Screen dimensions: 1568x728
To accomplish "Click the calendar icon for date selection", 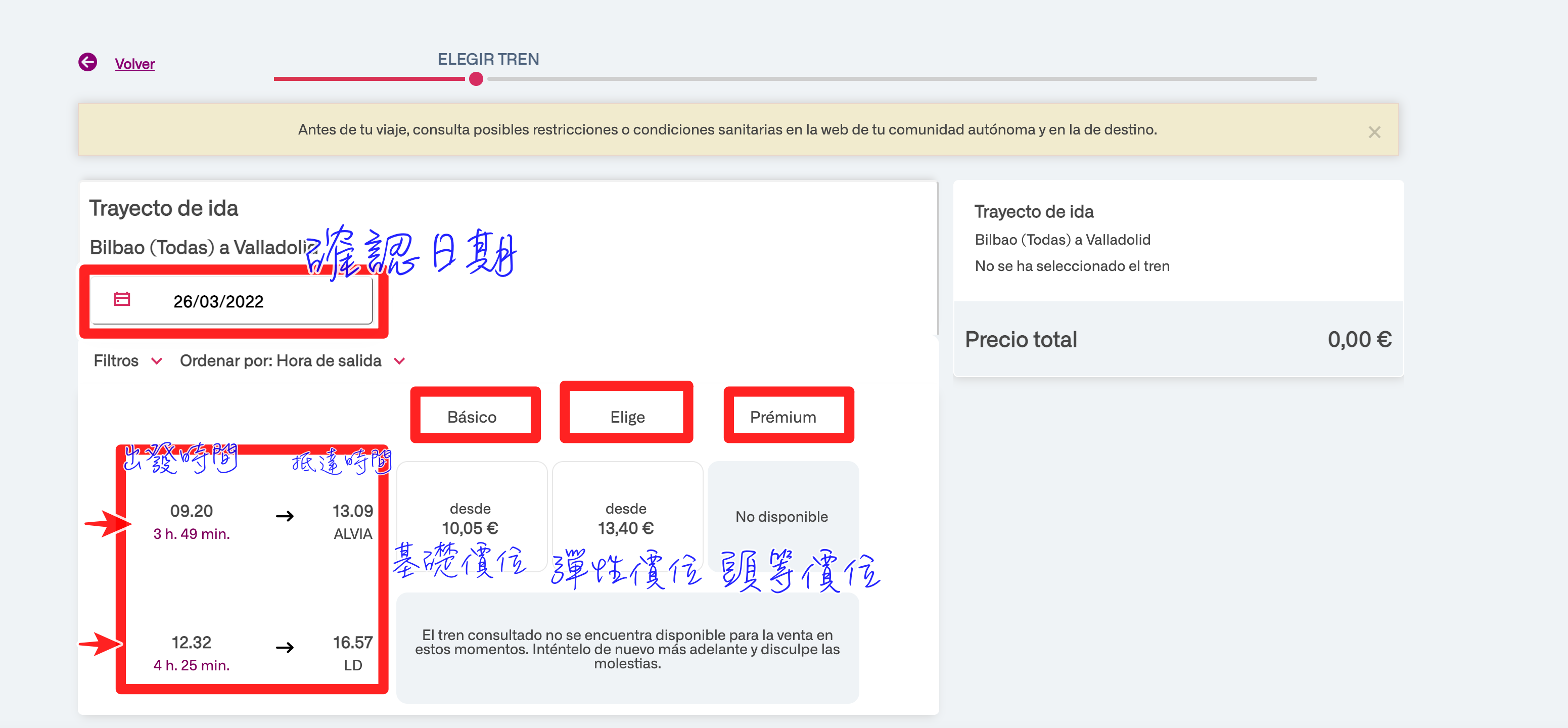I will pyautogui.click(x=122, y=300).
